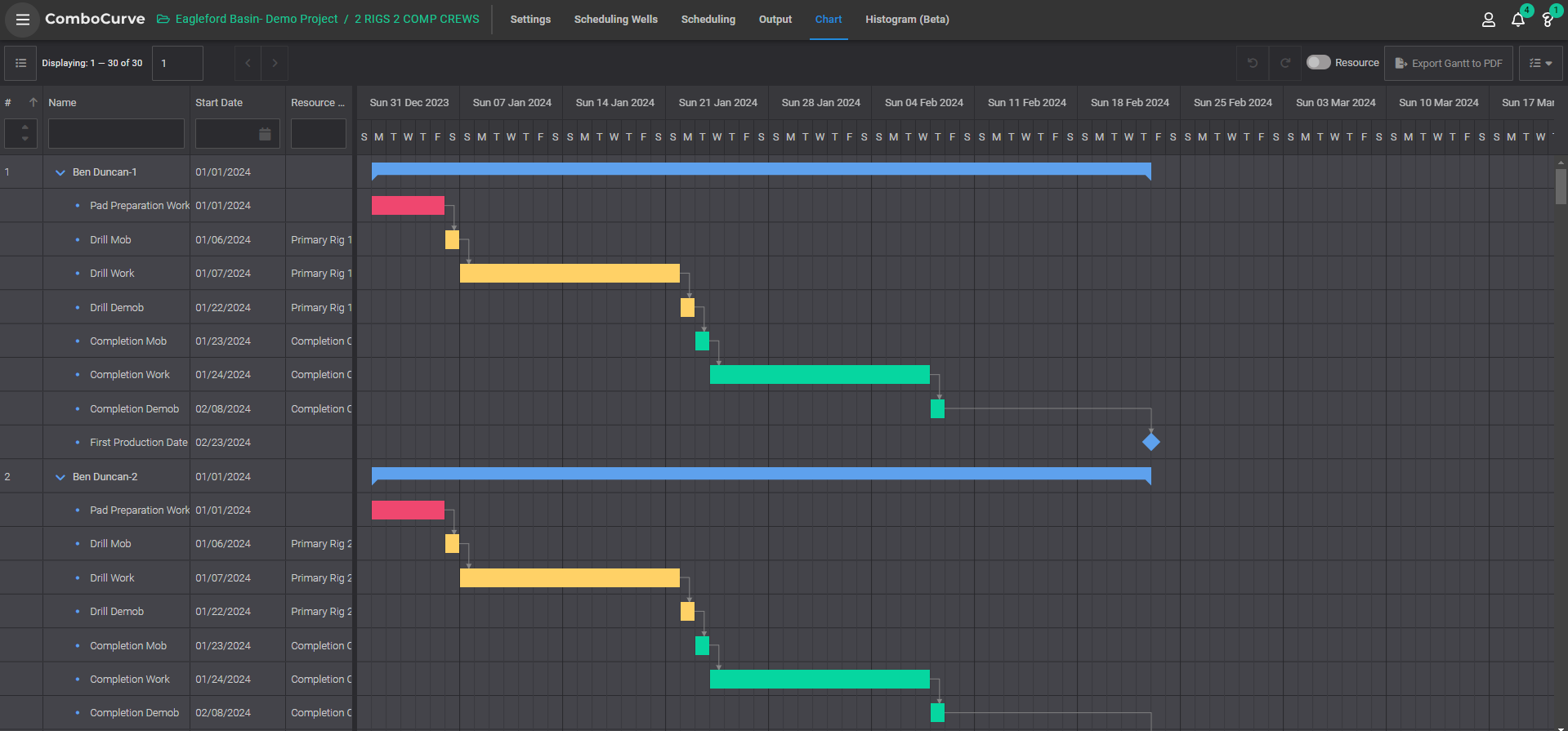This screenshot has height=731, width=1568.
Task: Open notifications bell icon
Action: coord(1517,20)
